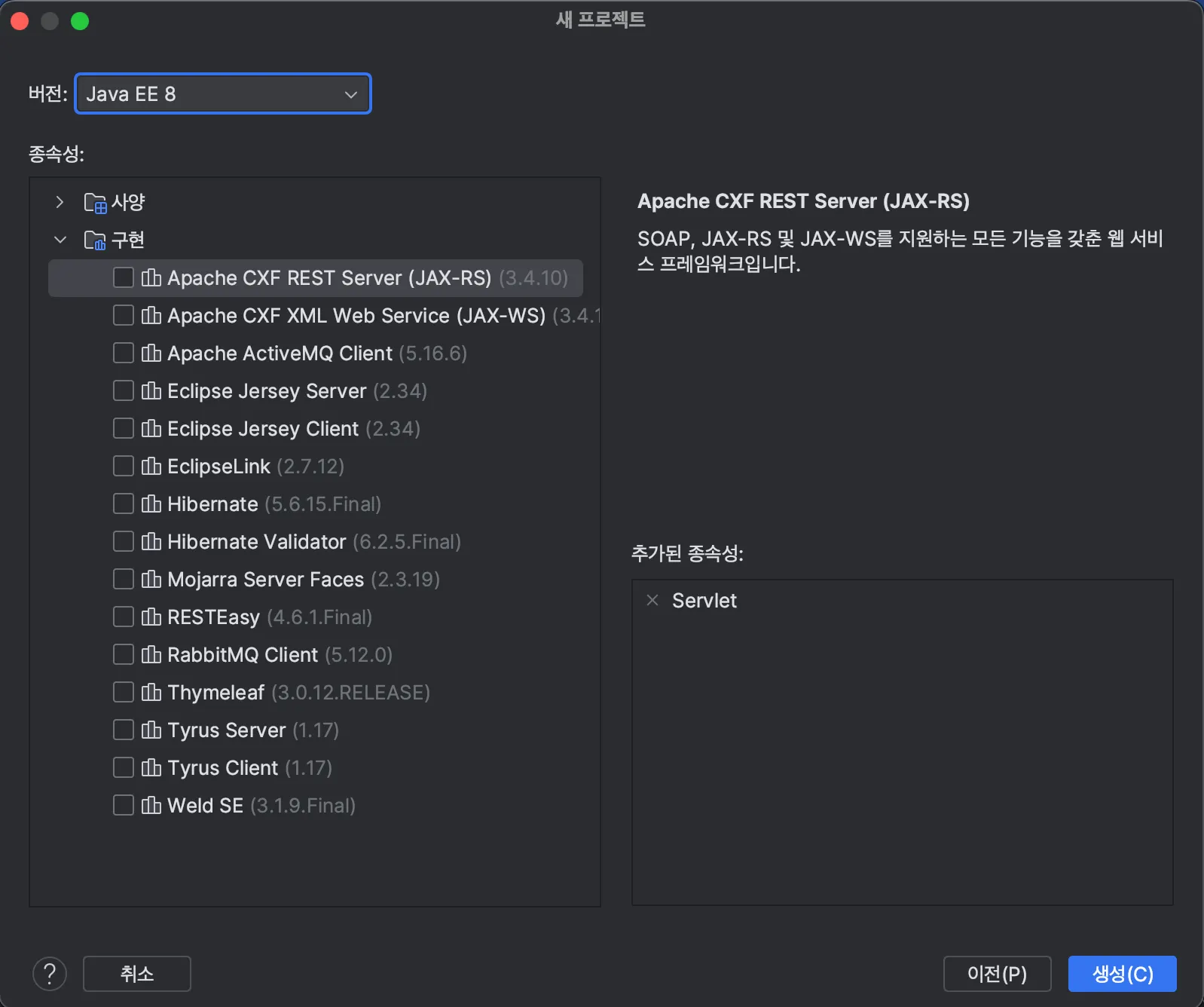Enable Apache CXF REST Server checkbox

pyautogui.click(x=124, y=277)
